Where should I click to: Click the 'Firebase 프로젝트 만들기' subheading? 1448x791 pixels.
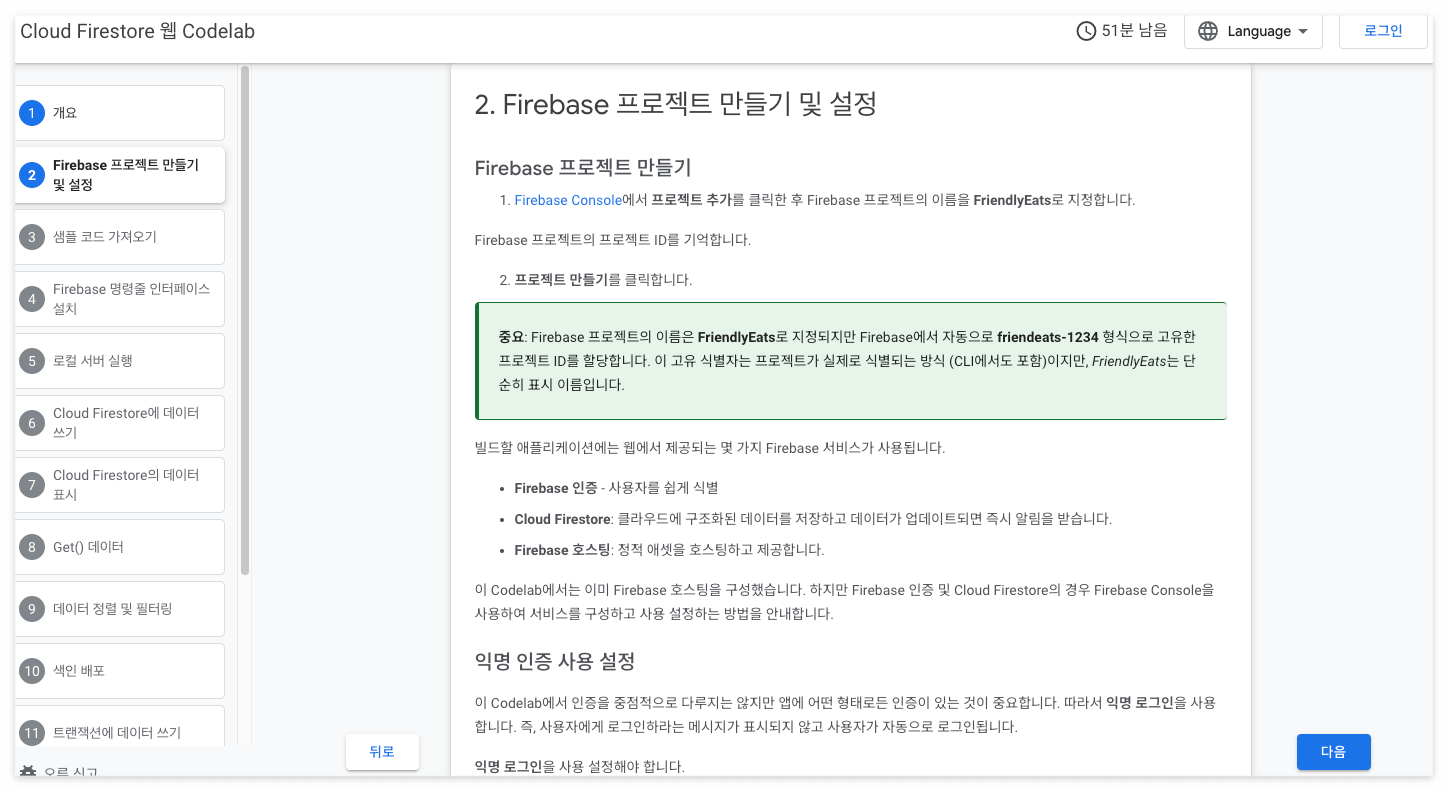[583, 166]
